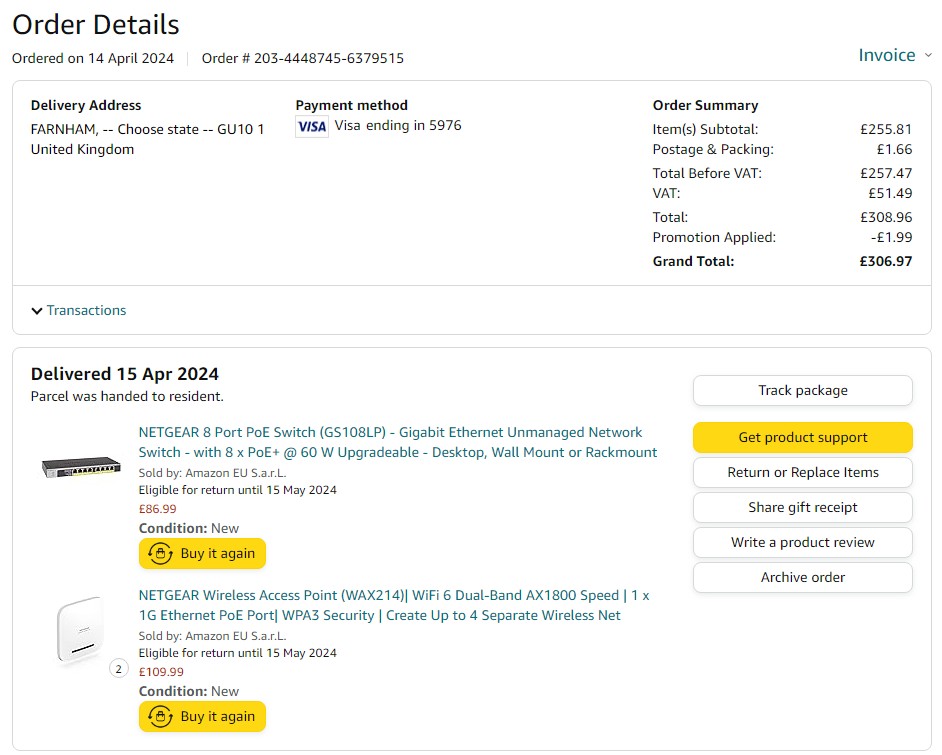942x755 pixels.
Task: Click Get product support
Action: click(803, 437)
